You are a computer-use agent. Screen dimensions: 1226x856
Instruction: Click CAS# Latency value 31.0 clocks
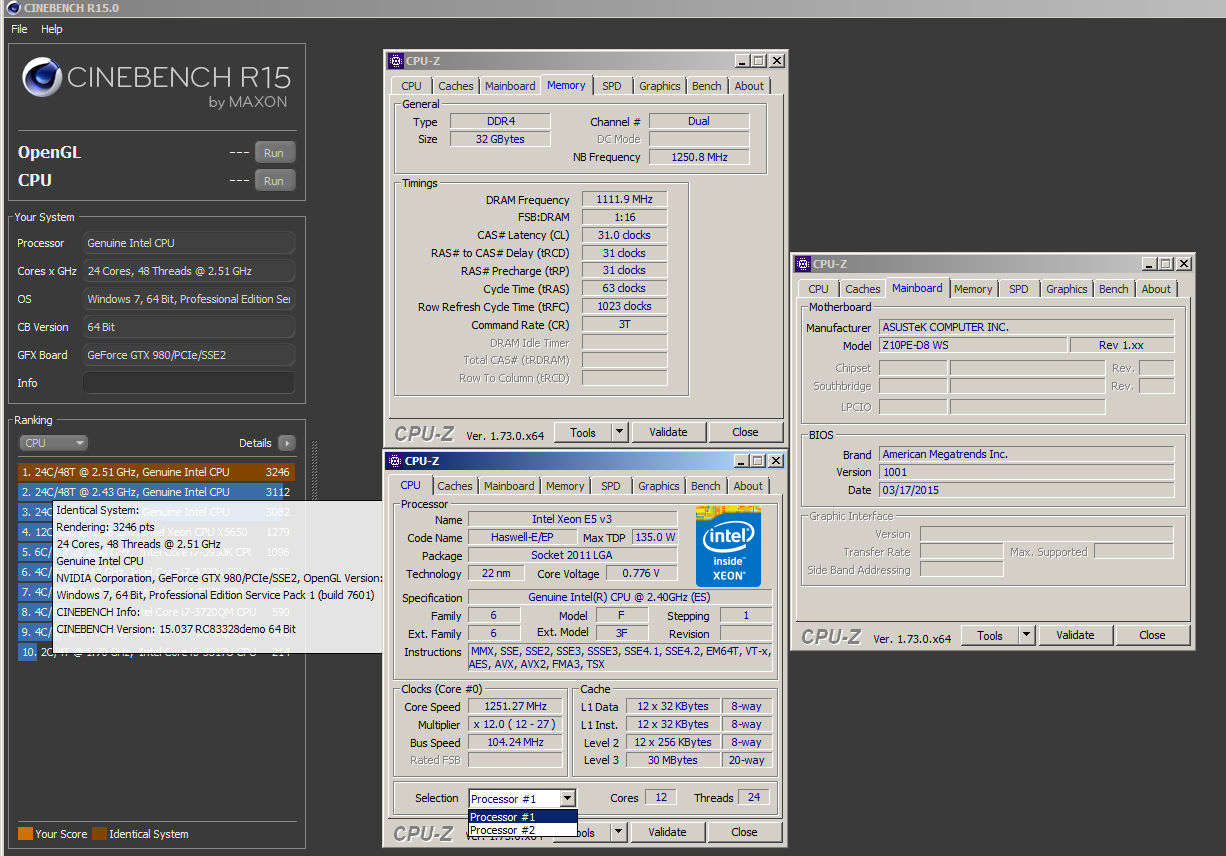coord(624,236)
